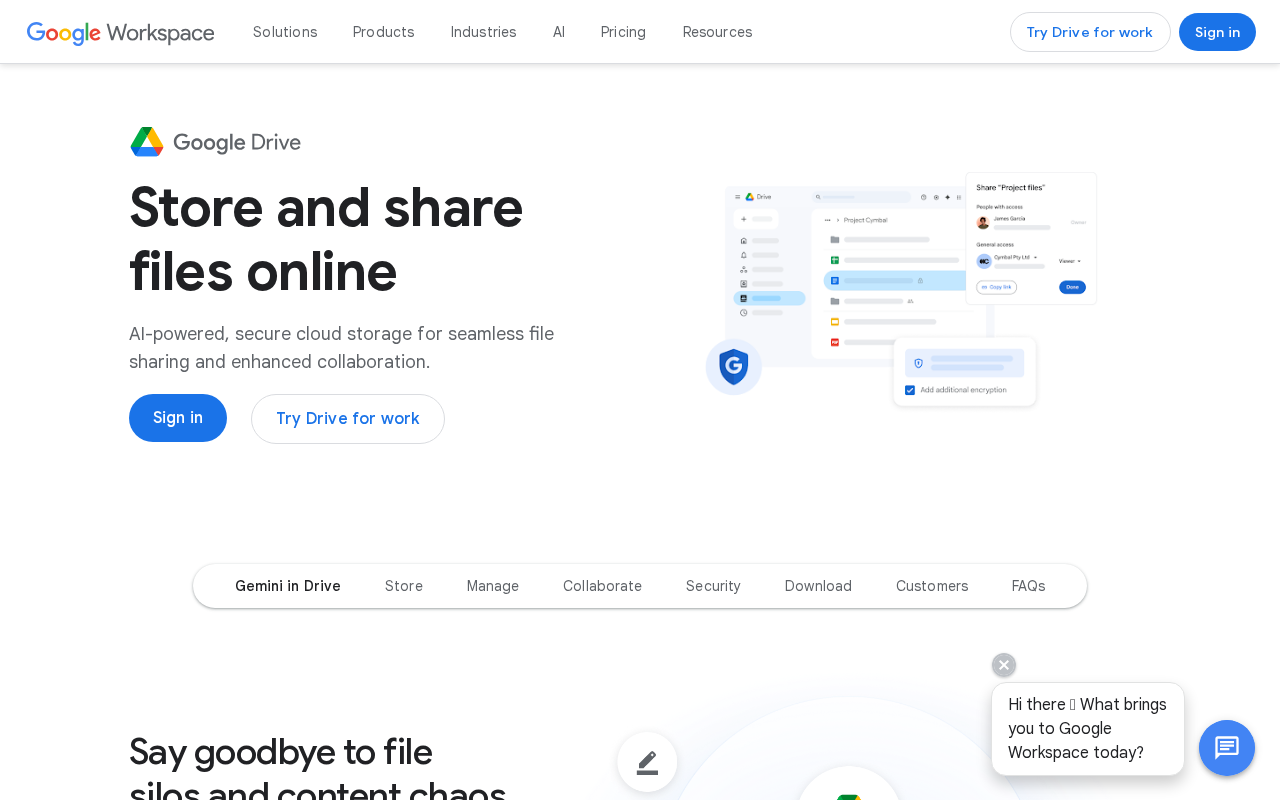This screenshot has width=1280, height=800.
Task: Click the Google Drive triangle logo
Action: click(x=147, y=142)
